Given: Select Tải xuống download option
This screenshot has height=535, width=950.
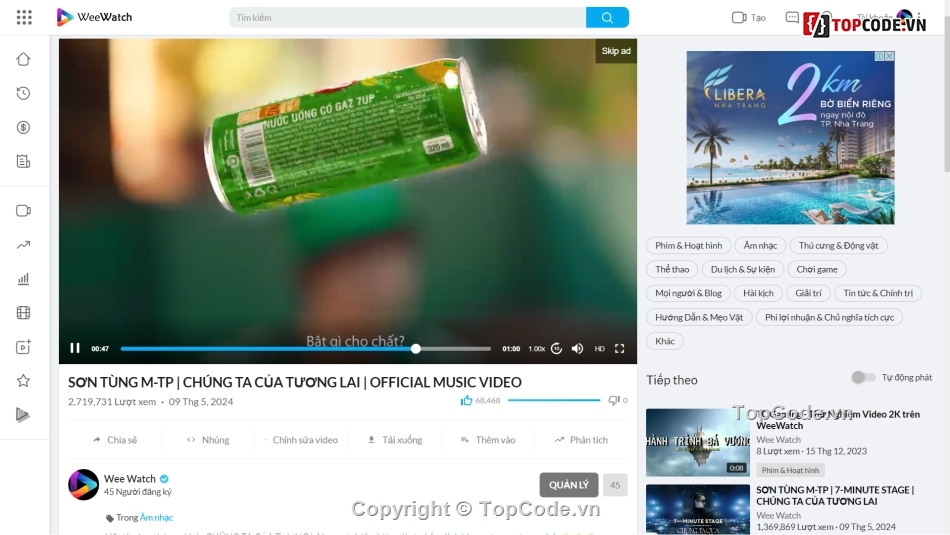Looking at the screenshot, I should (395, 440).
